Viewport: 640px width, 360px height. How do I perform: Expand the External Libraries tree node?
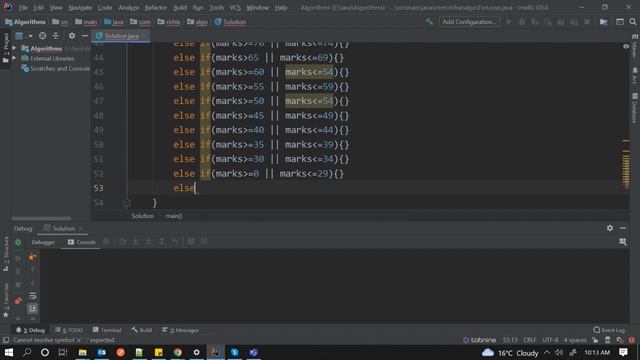pyautogui.click(x=15, y=58)
